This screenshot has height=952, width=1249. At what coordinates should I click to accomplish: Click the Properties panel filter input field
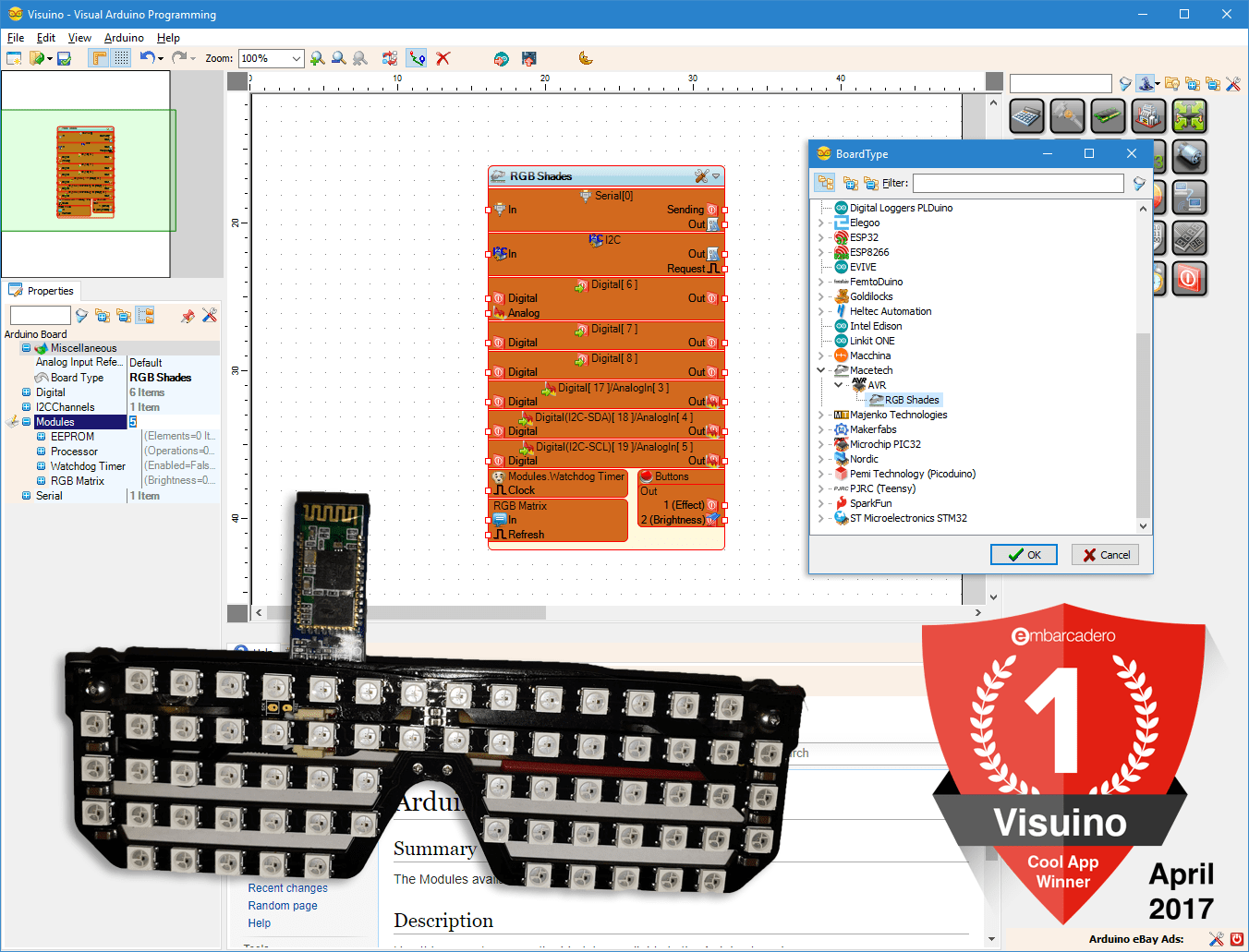pyautogui.click(x=40, y=316)
